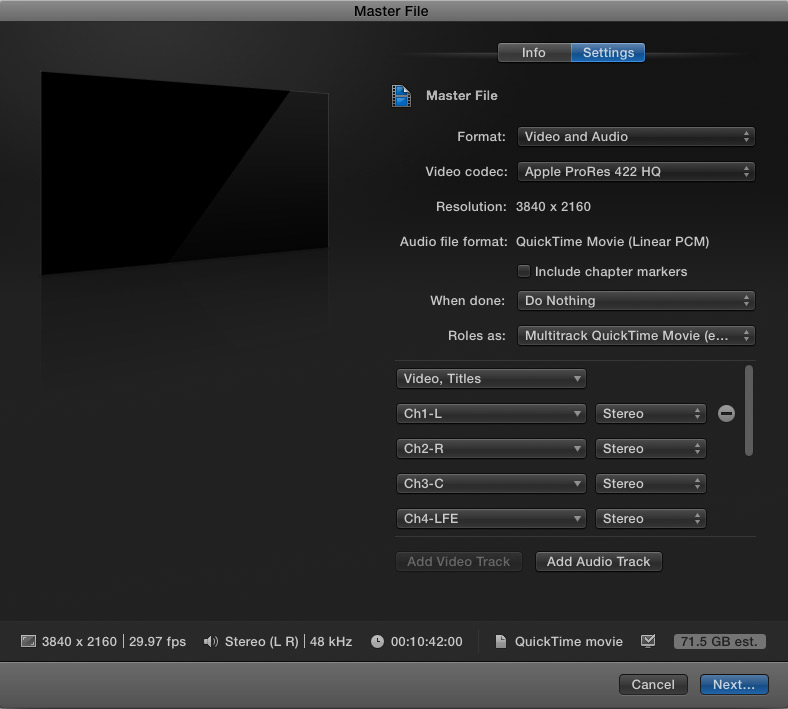This screenshot has height=709, width=788.
Task: Change Stereo format for Ch2-R track
Action: 651,449
